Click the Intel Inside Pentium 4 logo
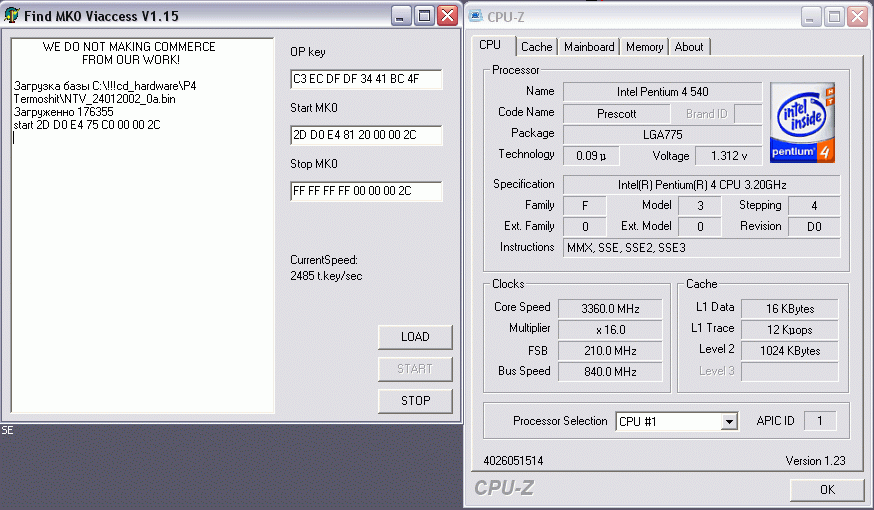 [x=802, y=123]
